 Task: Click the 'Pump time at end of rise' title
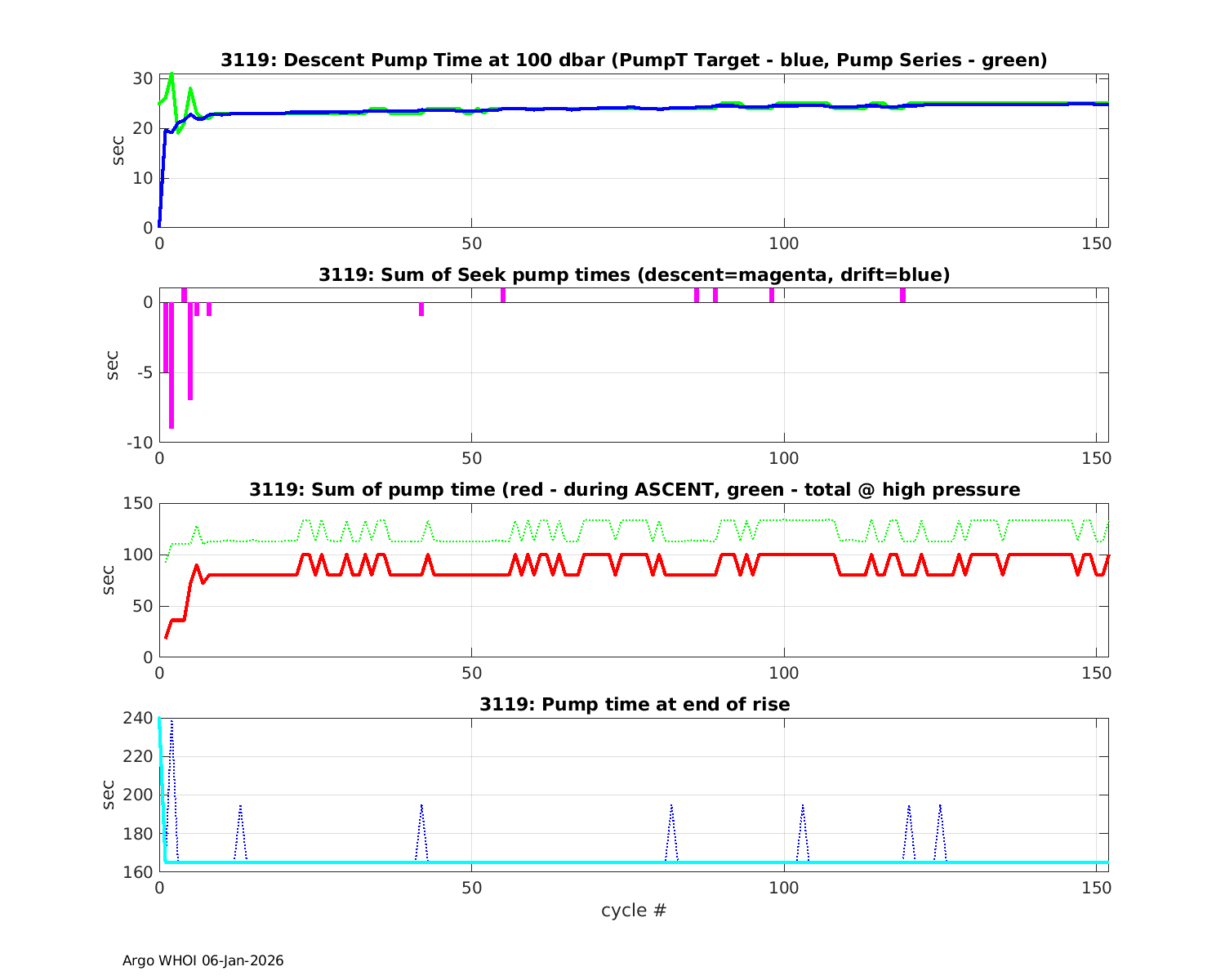click(634, 704)
